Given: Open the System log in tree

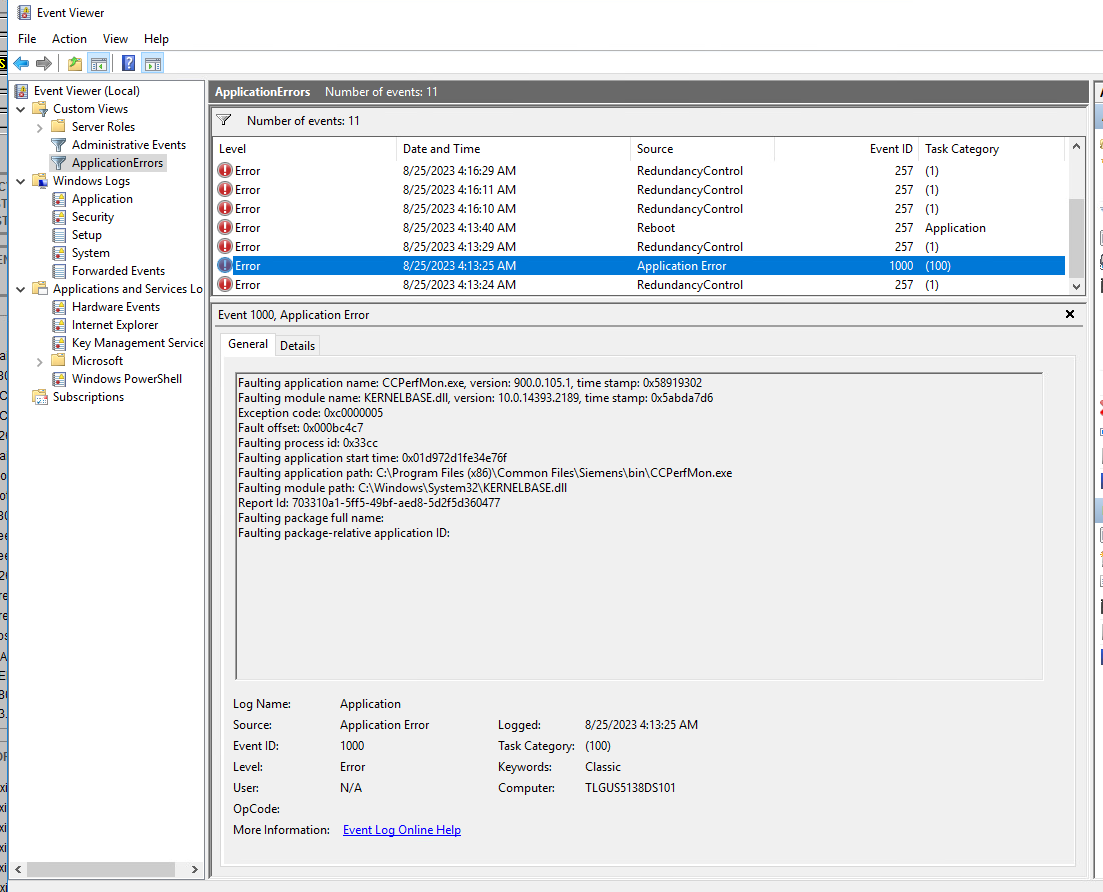Looking at the screenshot, I should pyautogui.click(x=90, y=253).
